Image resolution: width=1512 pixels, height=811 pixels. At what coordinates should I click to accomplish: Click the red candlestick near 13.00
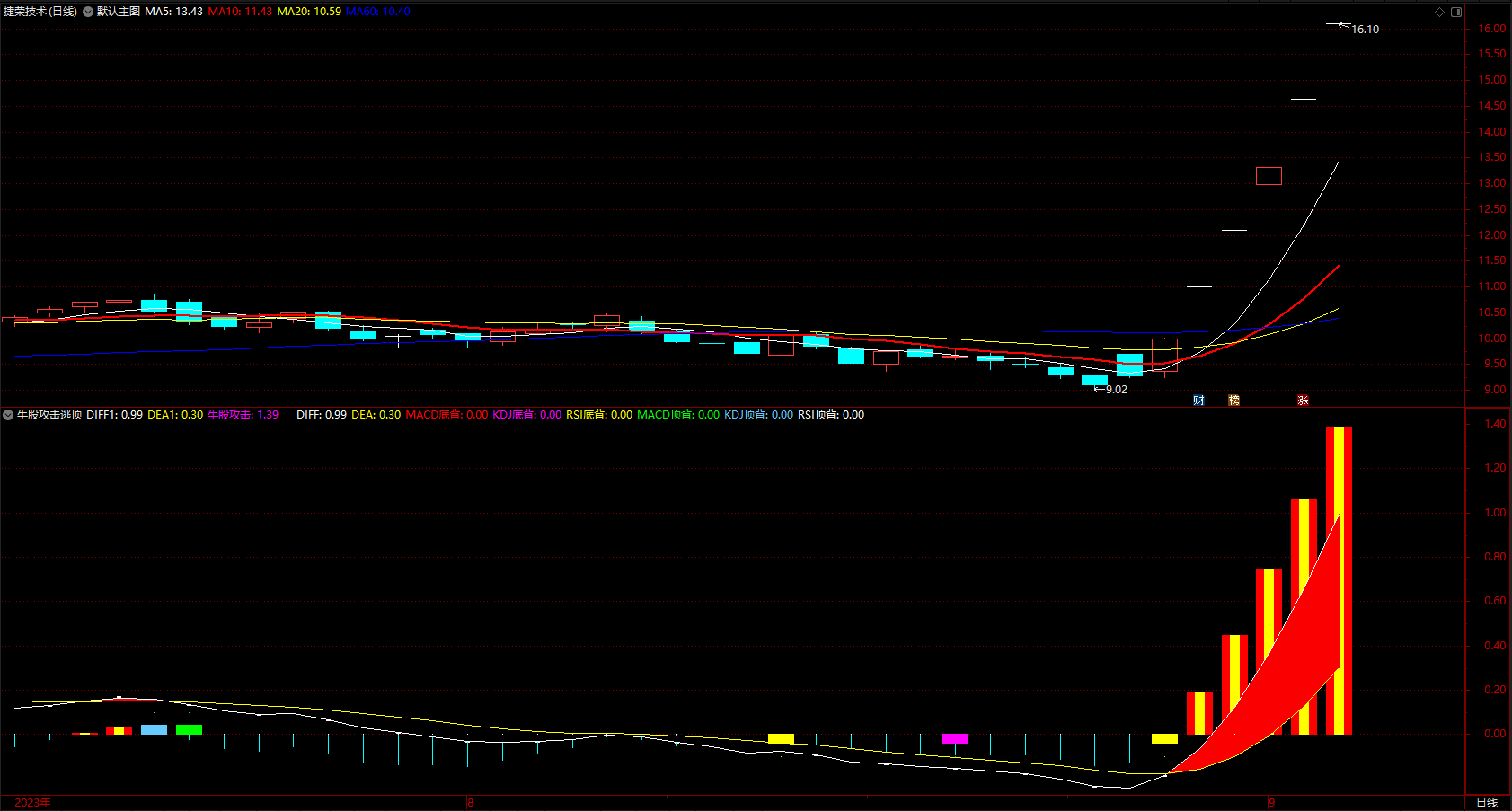[x=1269, y=176]
